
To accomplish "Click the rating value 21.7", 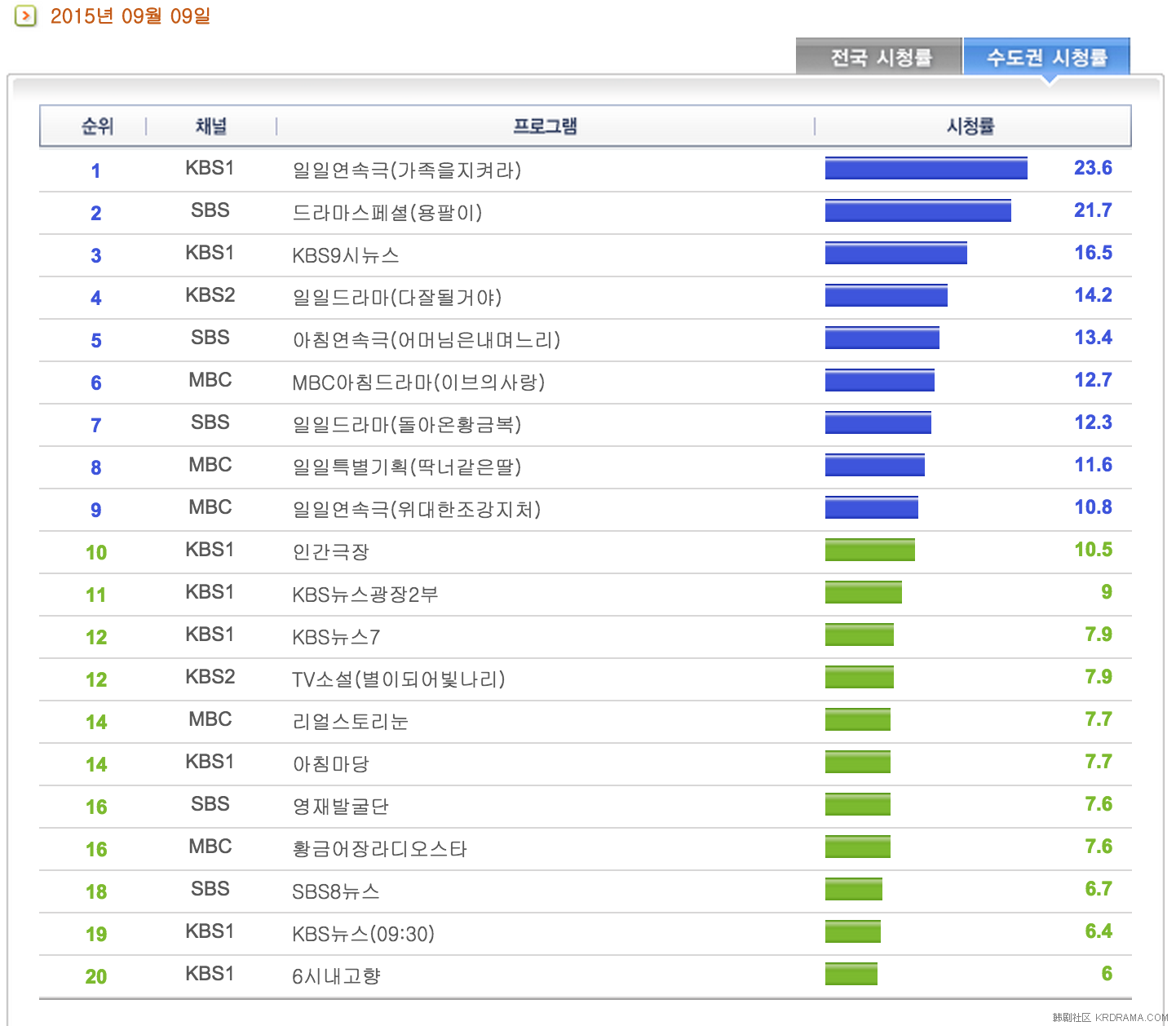I will [x=1093, y=210].
